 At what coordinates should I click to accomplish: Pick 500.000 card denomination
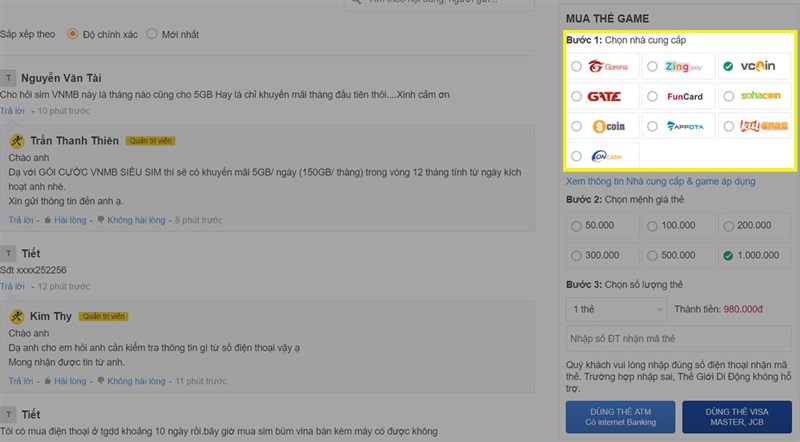[679, 255]
